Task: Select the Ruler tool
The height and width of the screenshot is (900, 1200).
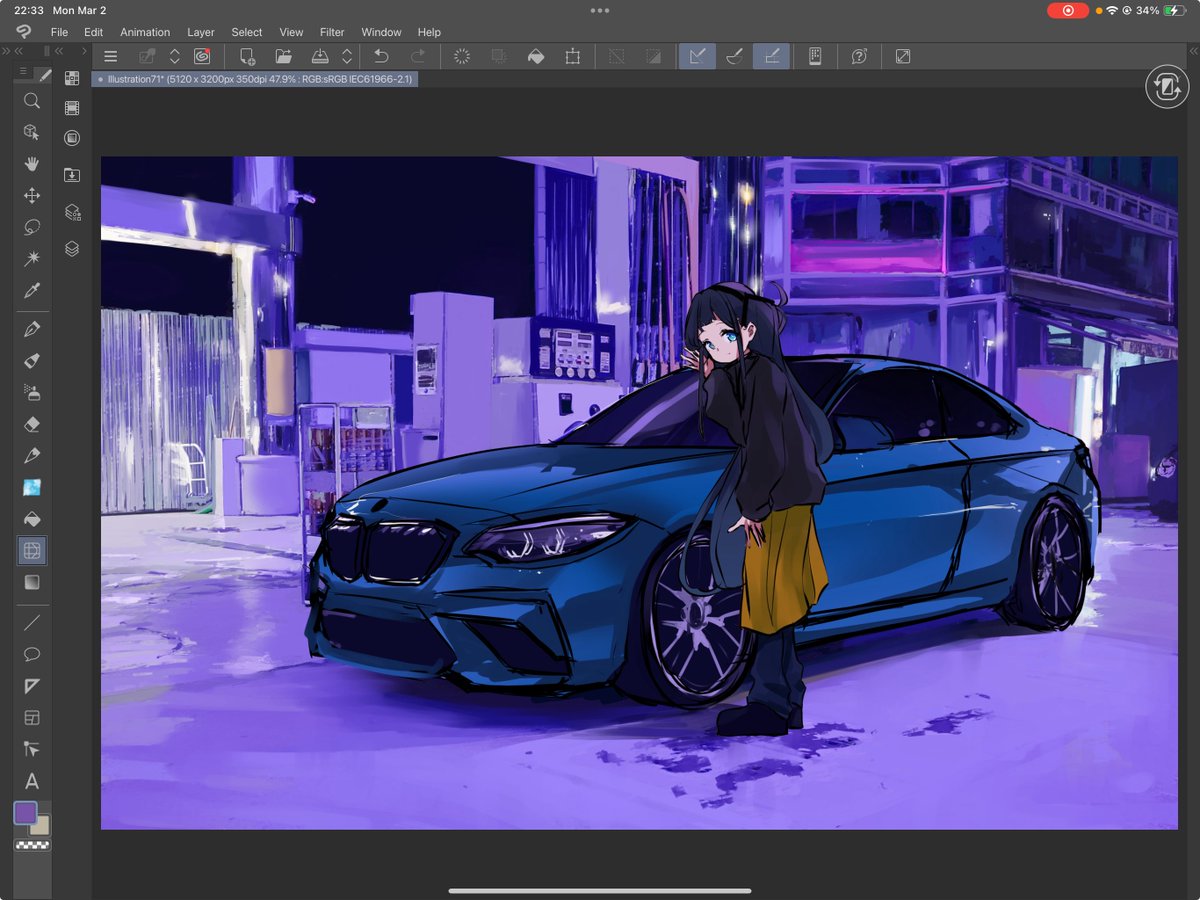Action: click(32, 686)
